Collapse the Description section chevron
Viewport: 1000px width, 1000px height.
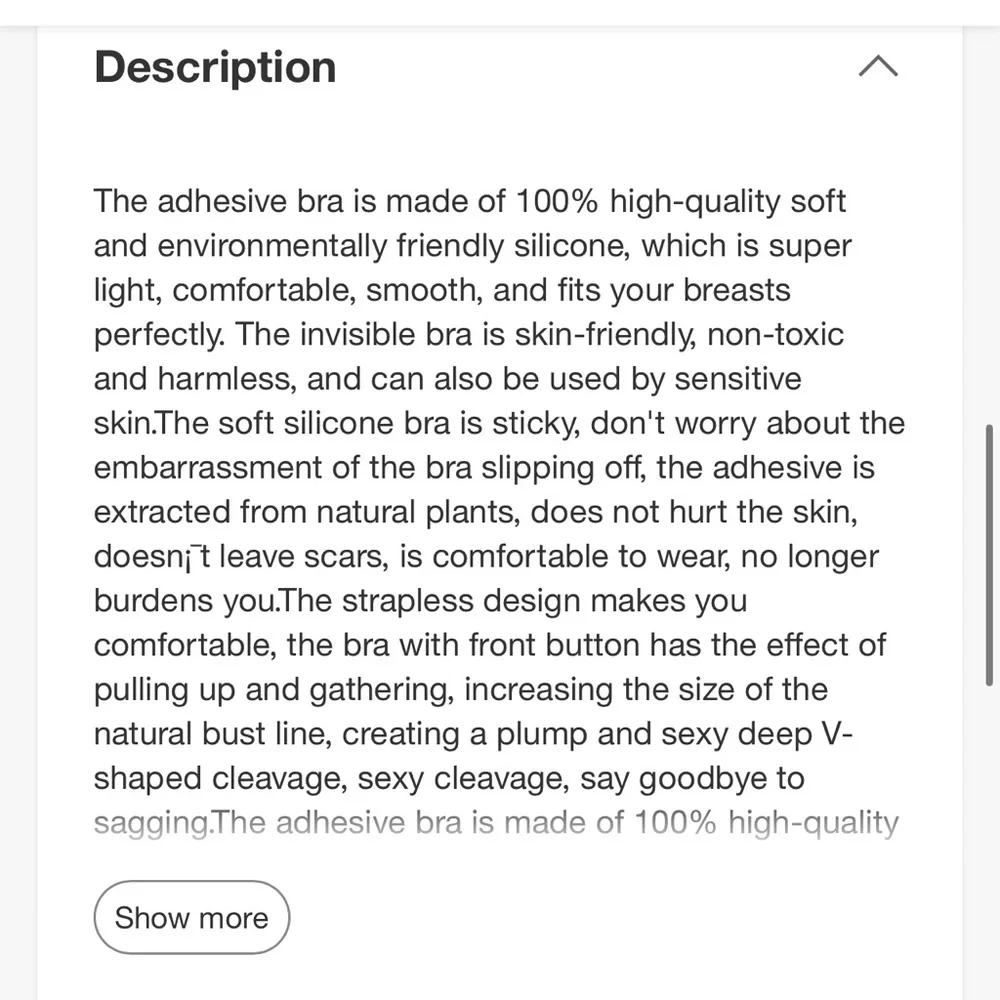878,67
